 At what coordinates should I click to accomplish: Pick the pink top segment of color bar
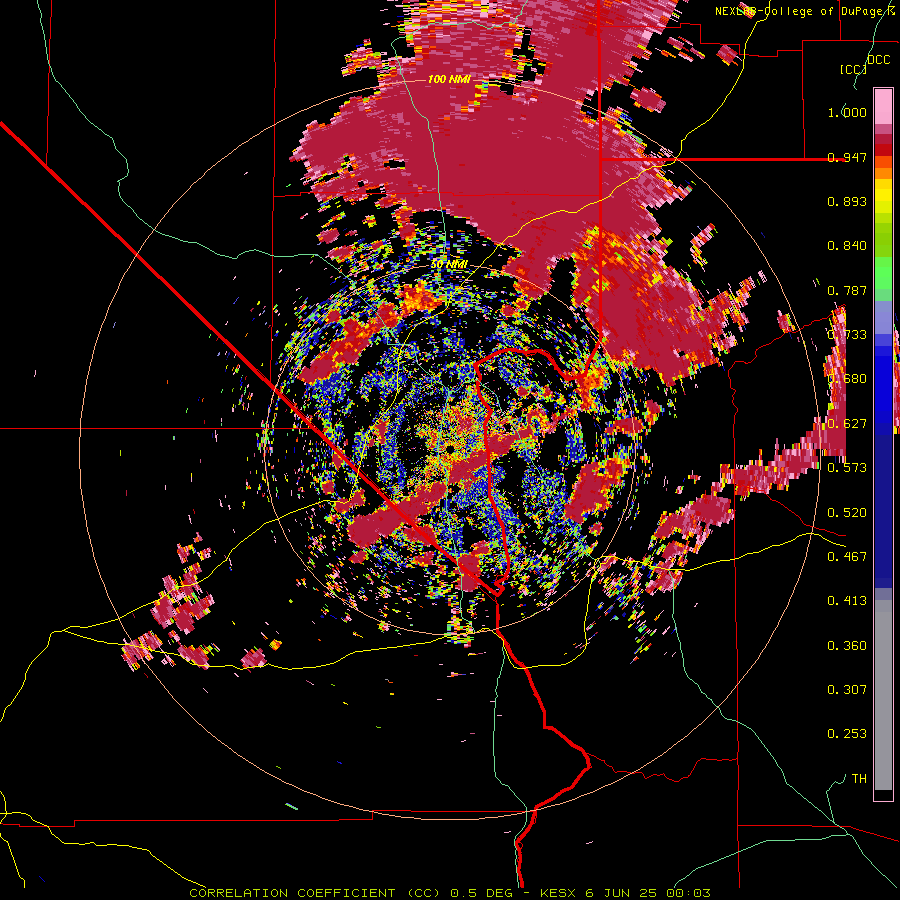pos(883,106)
